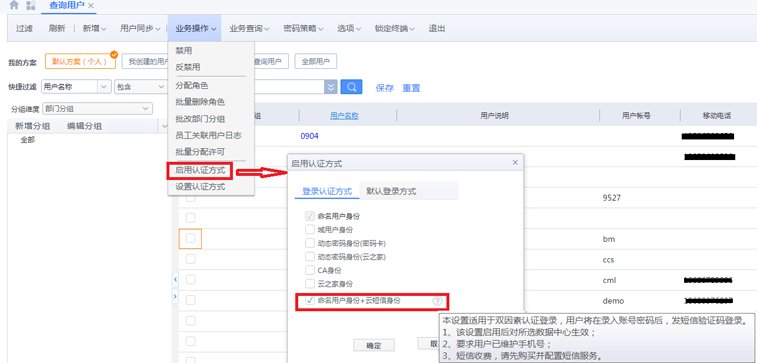Open user 0904 link
Screen dimensions: 757x363
(x=309, y=136)
